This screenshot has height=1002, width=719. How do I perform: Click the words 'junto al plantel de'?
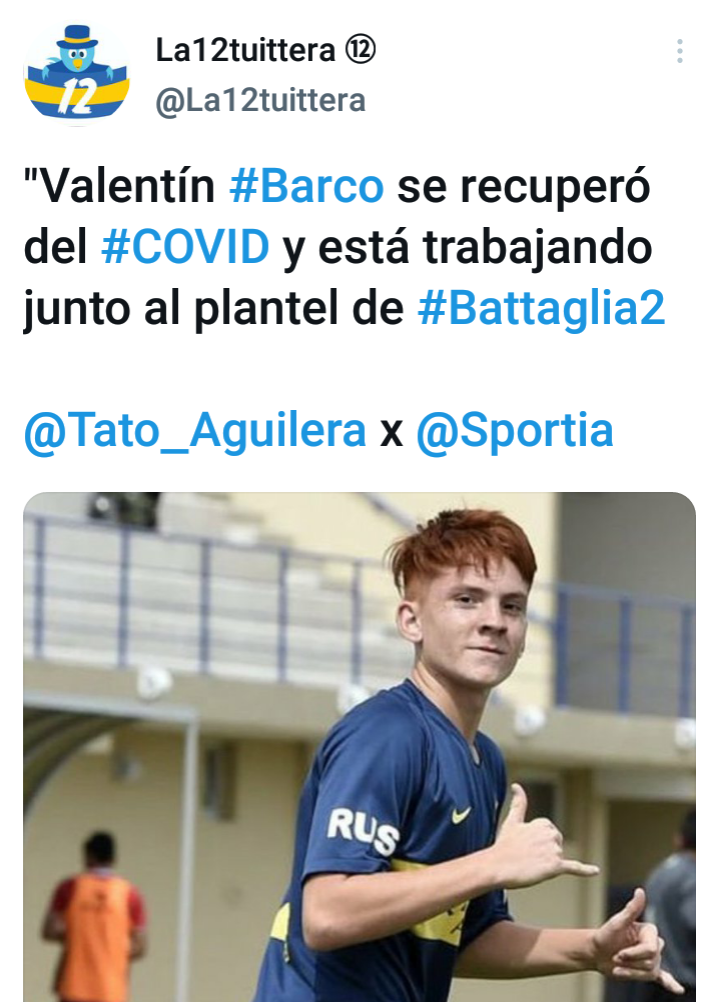pyautogui.click(x=213, y=309)
